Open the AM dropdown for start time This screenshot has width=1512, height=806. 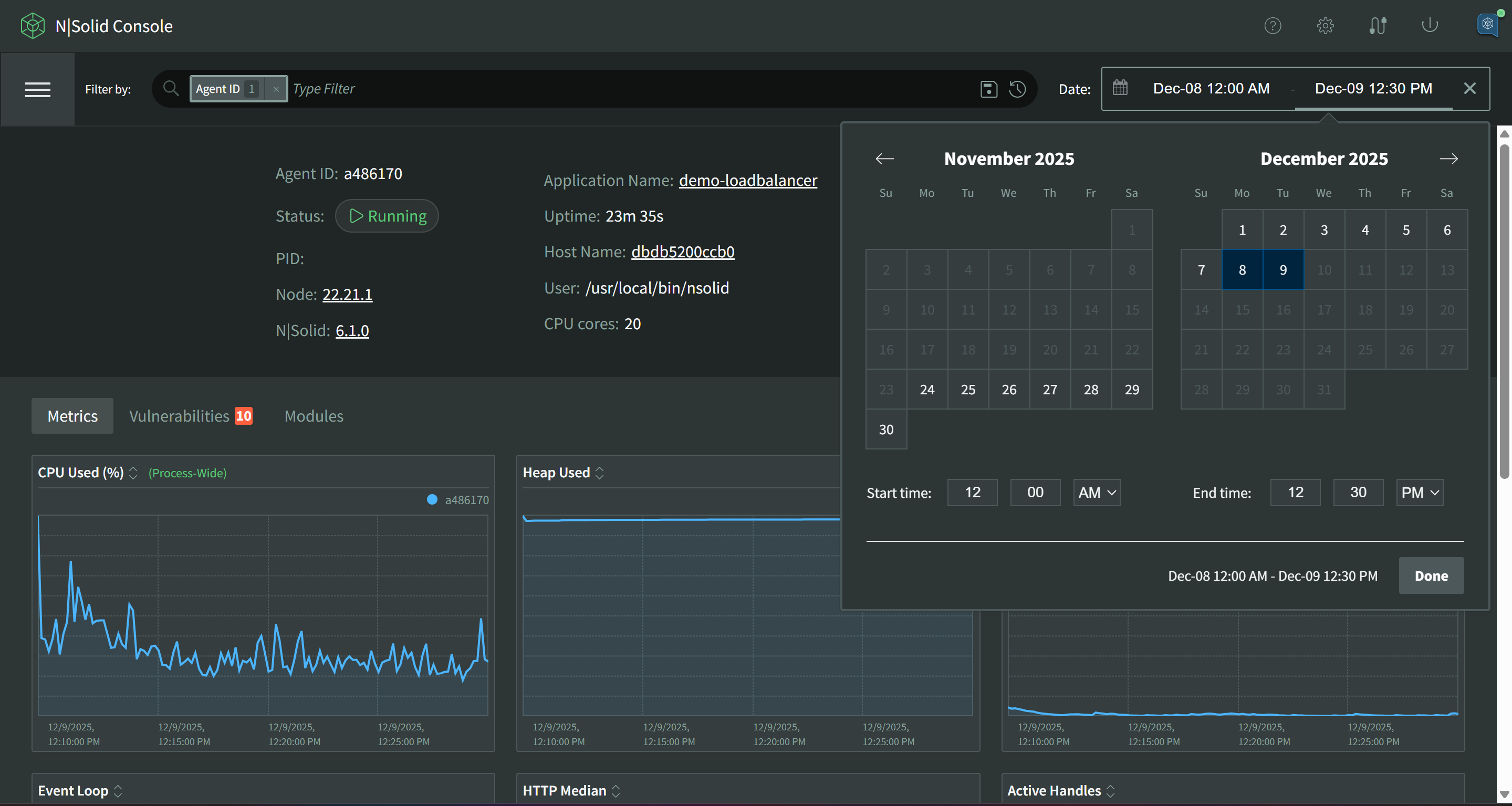click(x=1097, y=493)
